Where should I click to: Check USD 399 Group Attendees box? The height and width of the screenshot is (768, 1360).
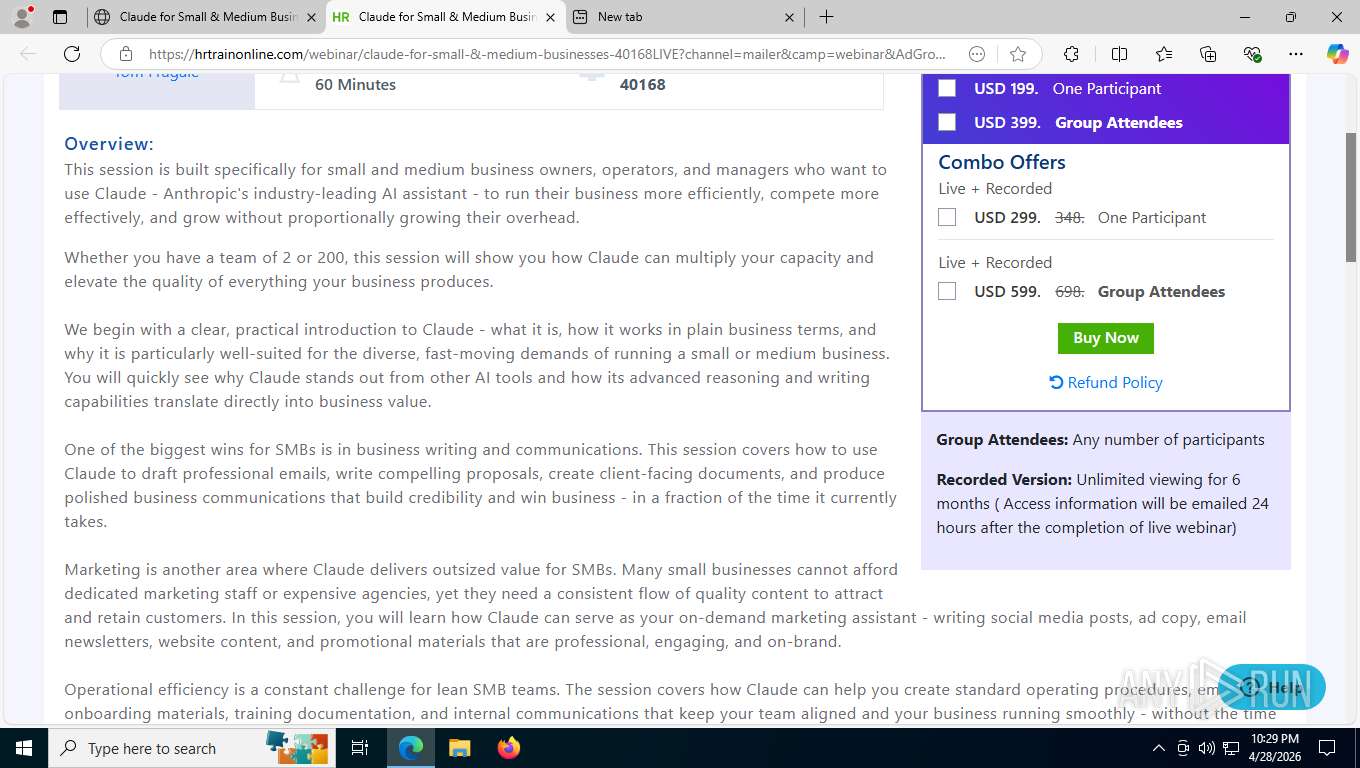pos(947,122)
